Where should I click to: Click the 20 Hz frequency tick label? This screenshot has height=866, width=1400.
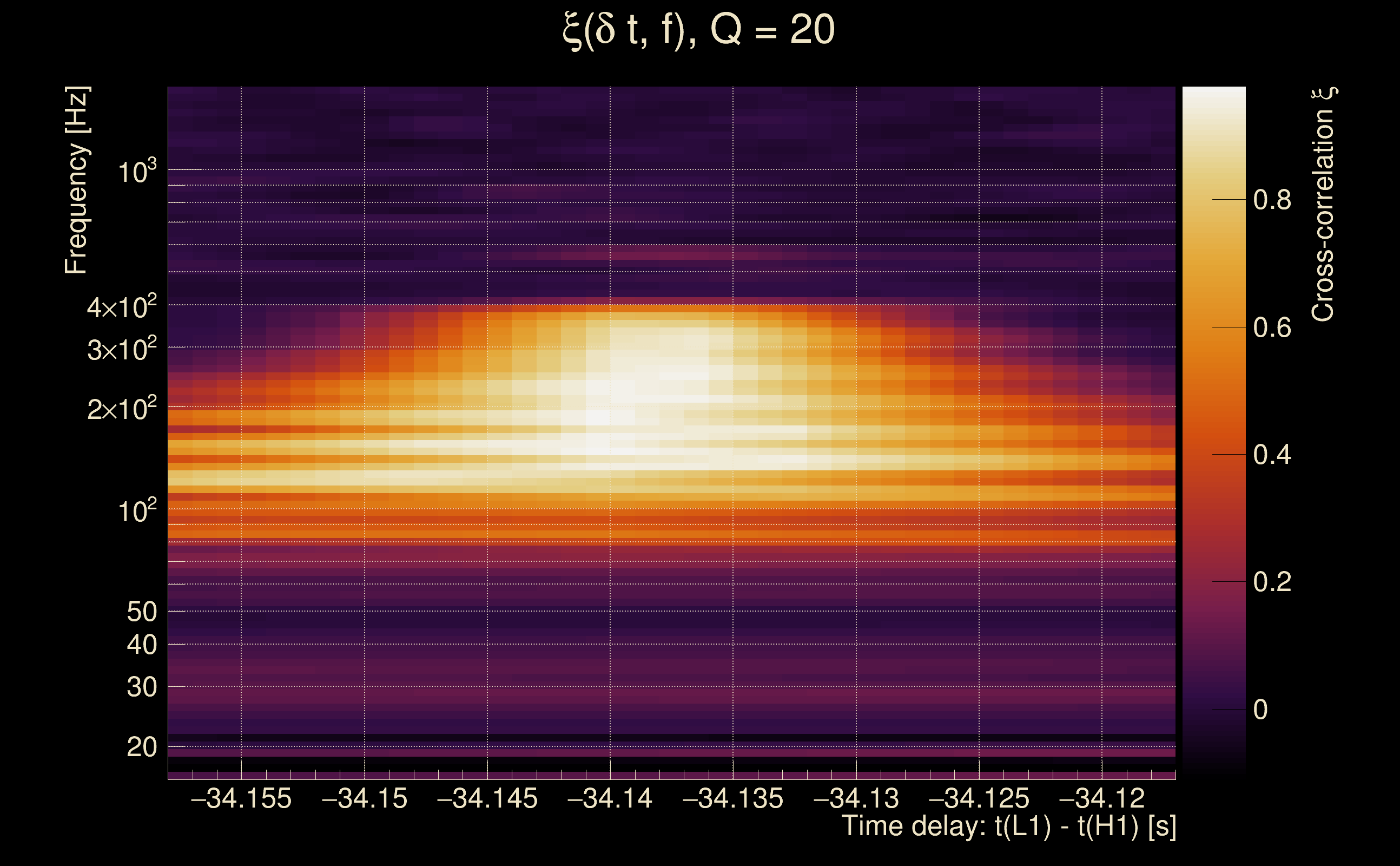[141, 747]
